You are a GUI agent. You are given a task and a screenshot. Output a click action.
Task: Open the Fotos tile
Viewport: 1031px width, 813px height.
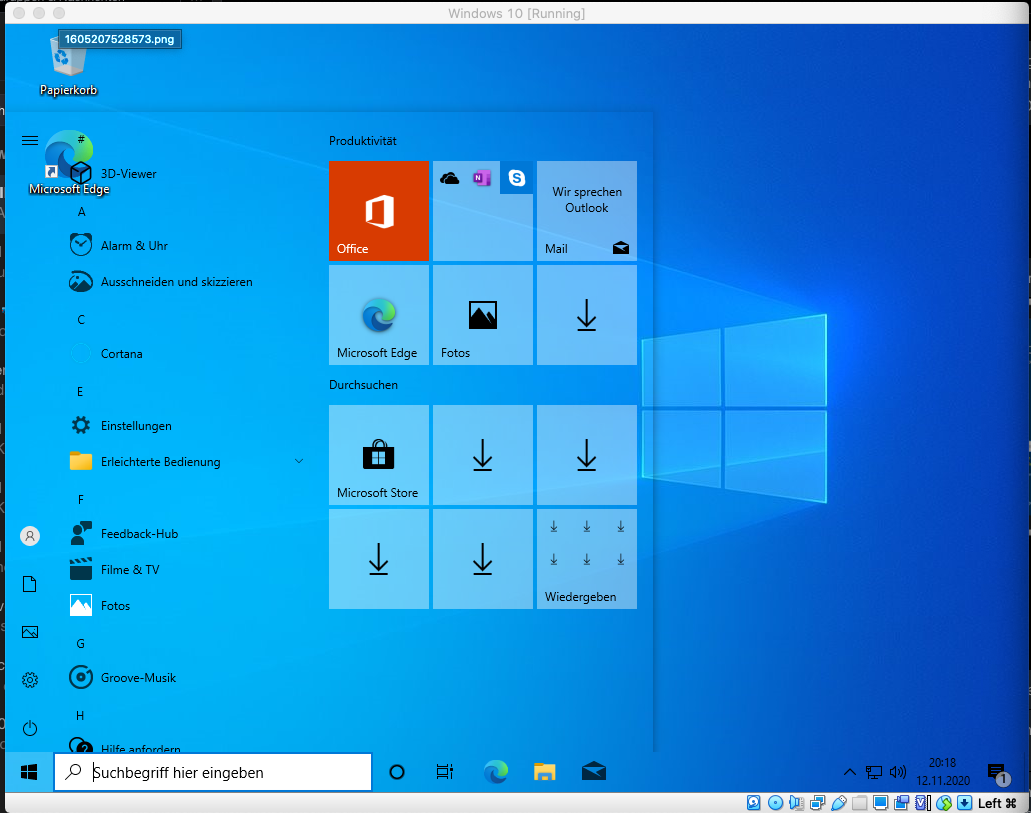[483, 314]
